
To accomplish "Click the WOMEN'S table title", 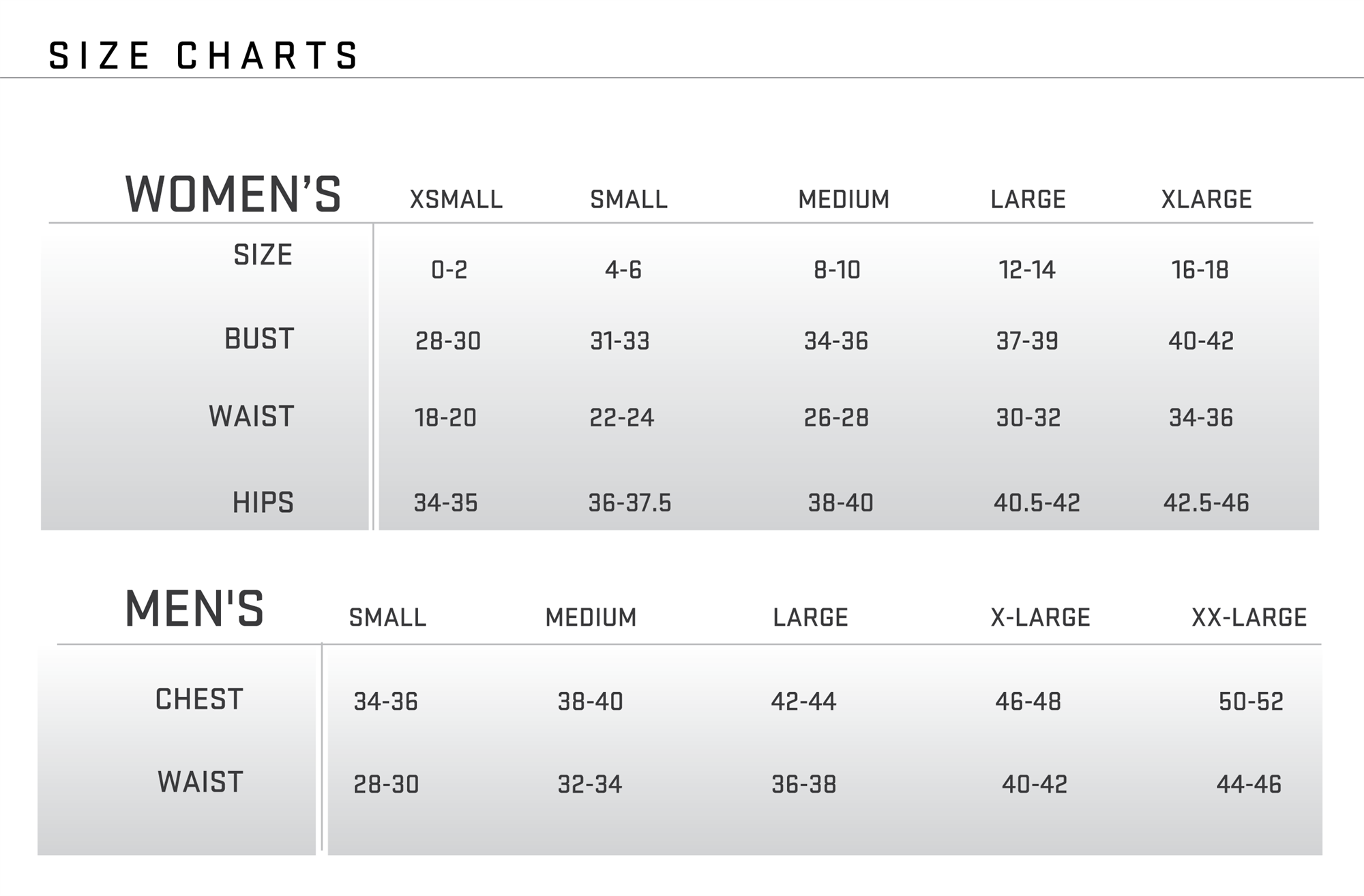I will tap(233, 195).
